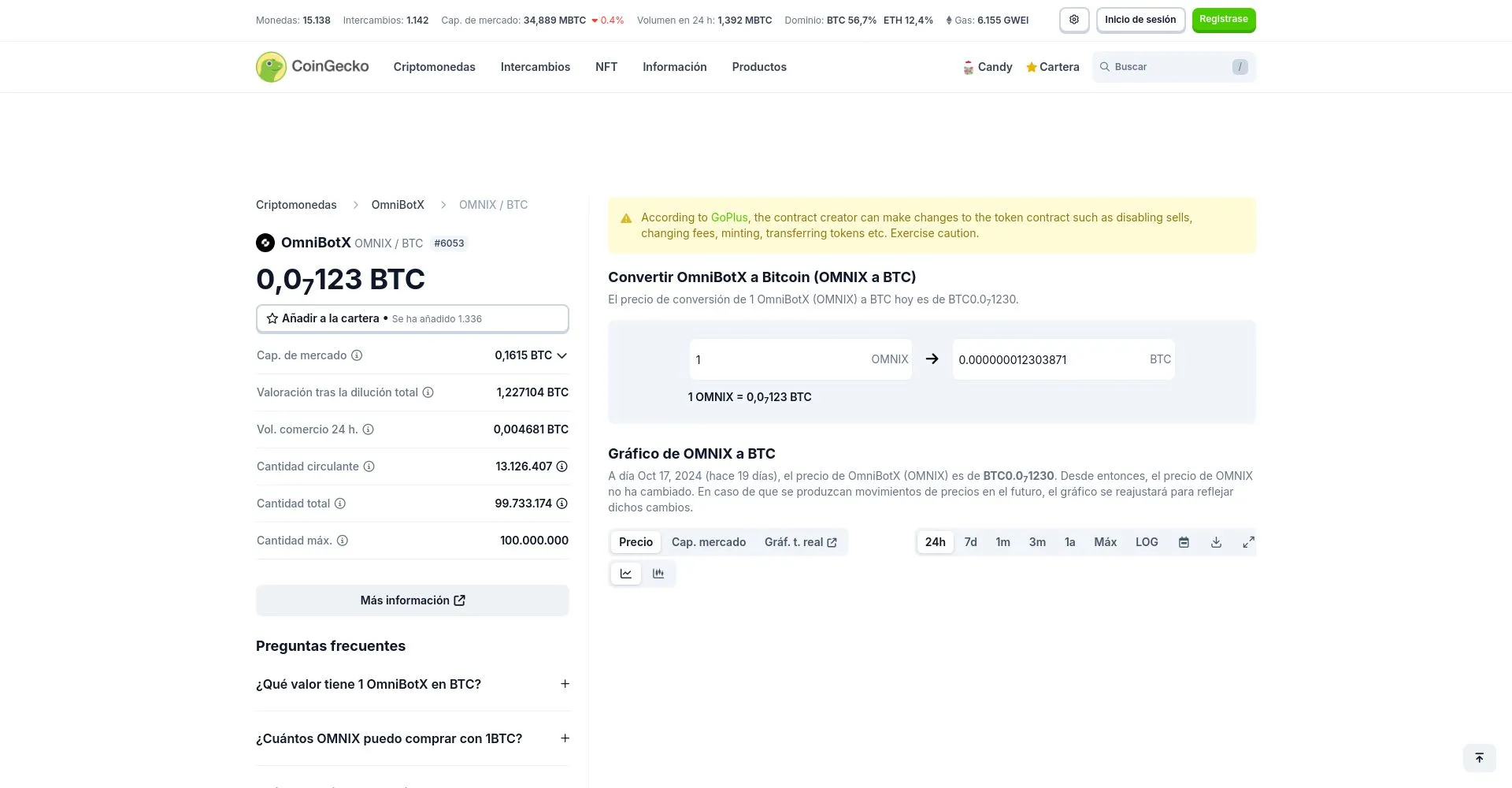
Task: Select the 7d time range
Action: (971, 542)
